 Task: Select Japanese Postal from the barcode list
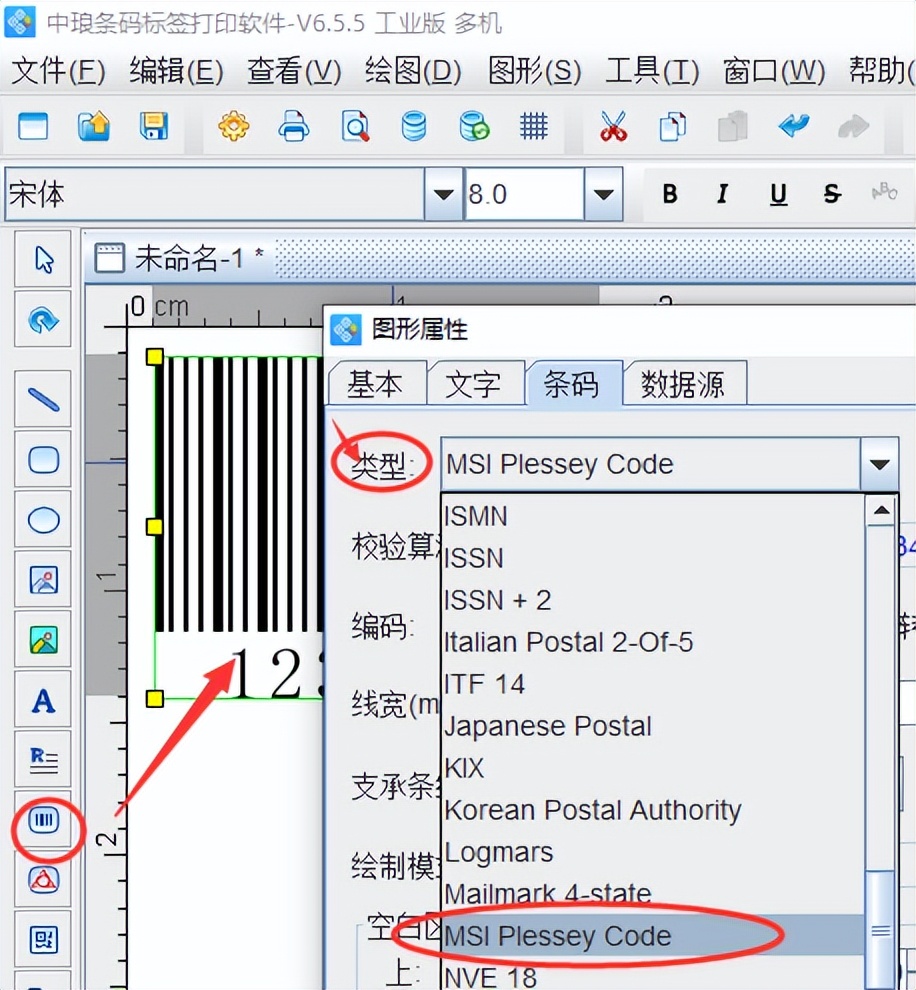tap(548, 726)
